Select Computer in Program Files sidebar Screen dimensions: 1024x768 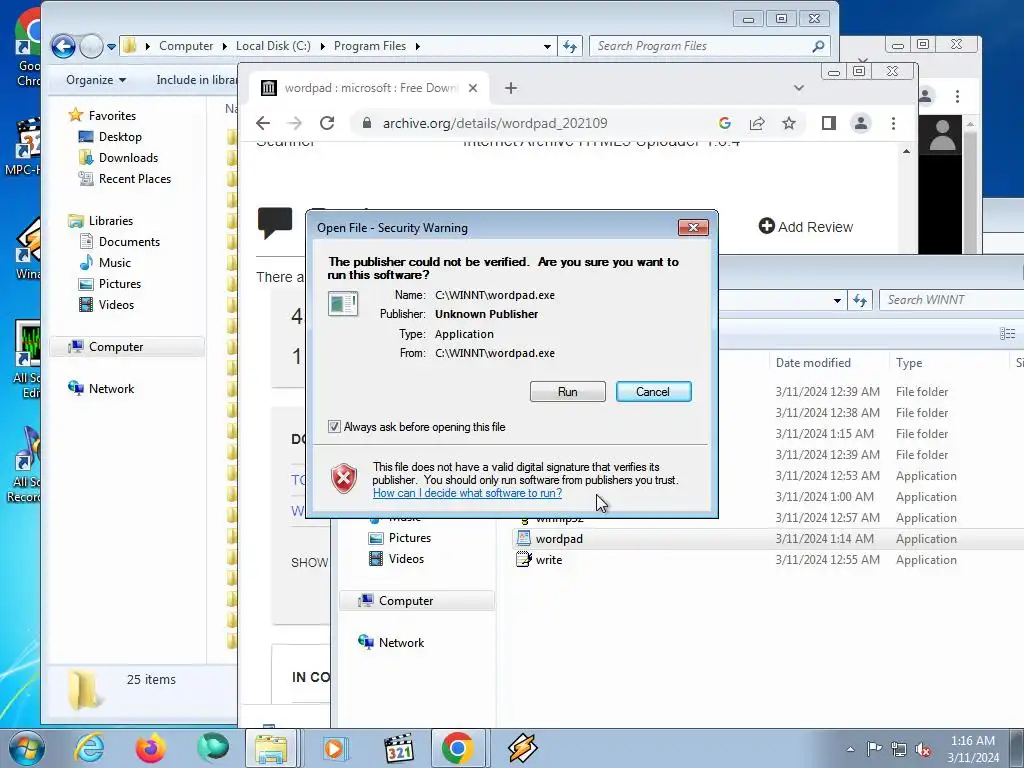click(116, 347)
